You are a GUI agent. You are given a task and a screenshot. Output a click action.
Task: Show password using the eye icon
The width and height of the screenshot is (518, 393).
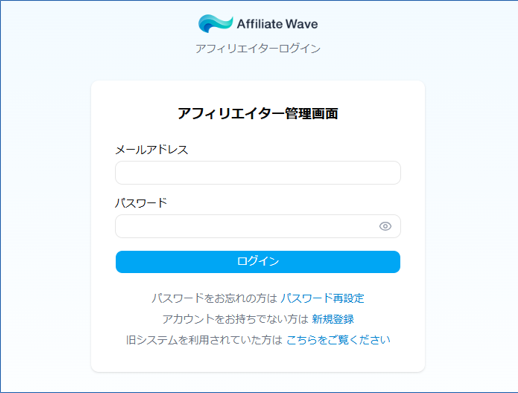tap(385, 226)
